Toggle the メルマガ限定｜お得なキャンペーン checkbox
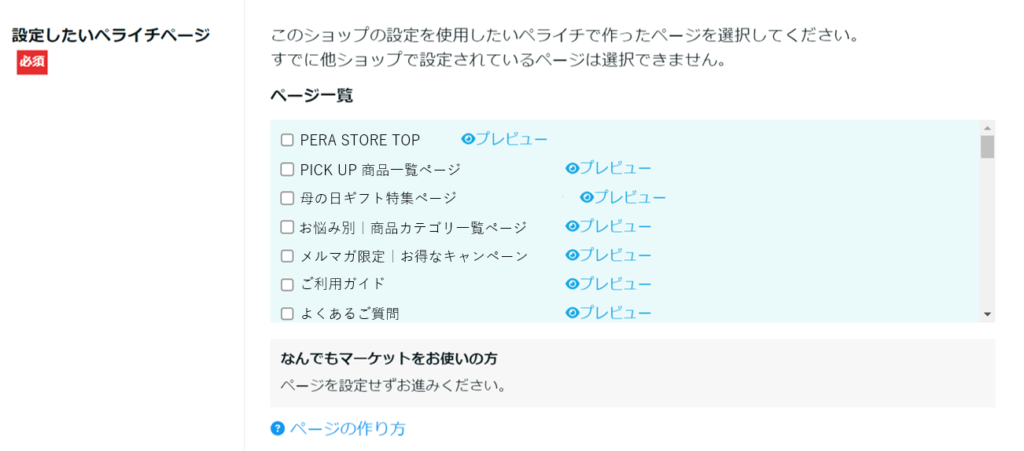Image resolution: width=1024 pixels, height=451 pixels. (287, 256)
